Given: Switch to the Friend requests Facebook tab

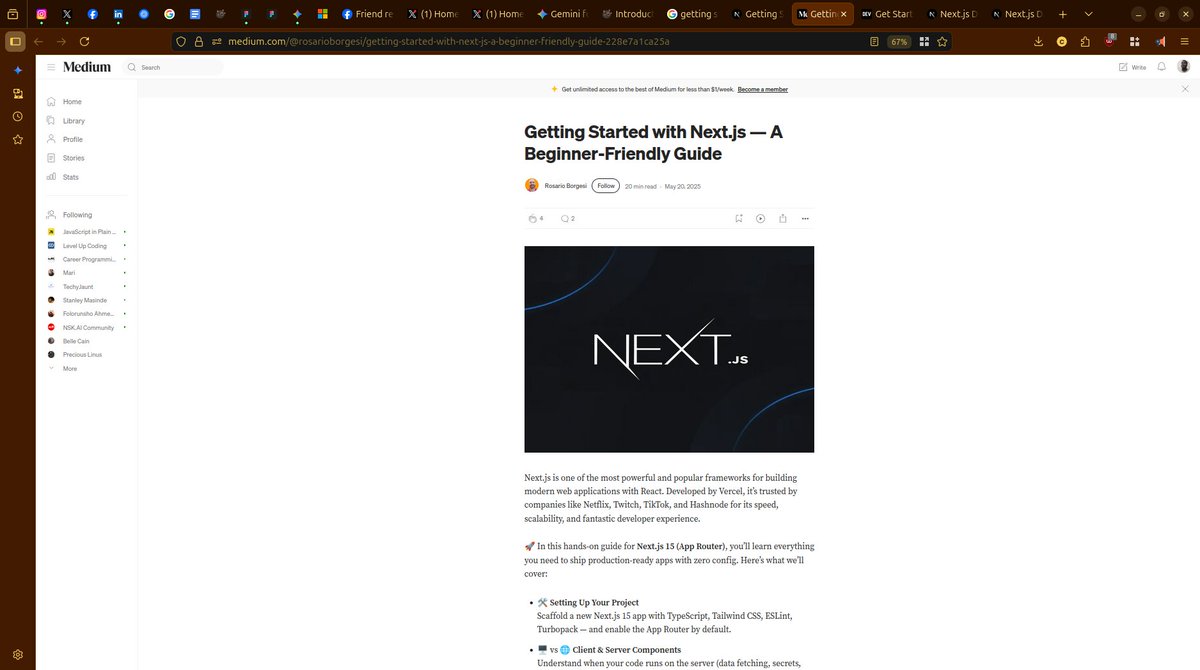Looking at the screenshot, I should 366,14.
